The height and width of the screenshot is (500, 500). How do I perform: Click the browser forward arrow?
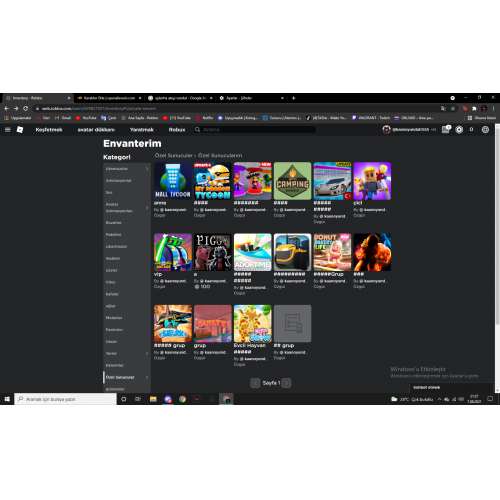[x=16, y=108]
